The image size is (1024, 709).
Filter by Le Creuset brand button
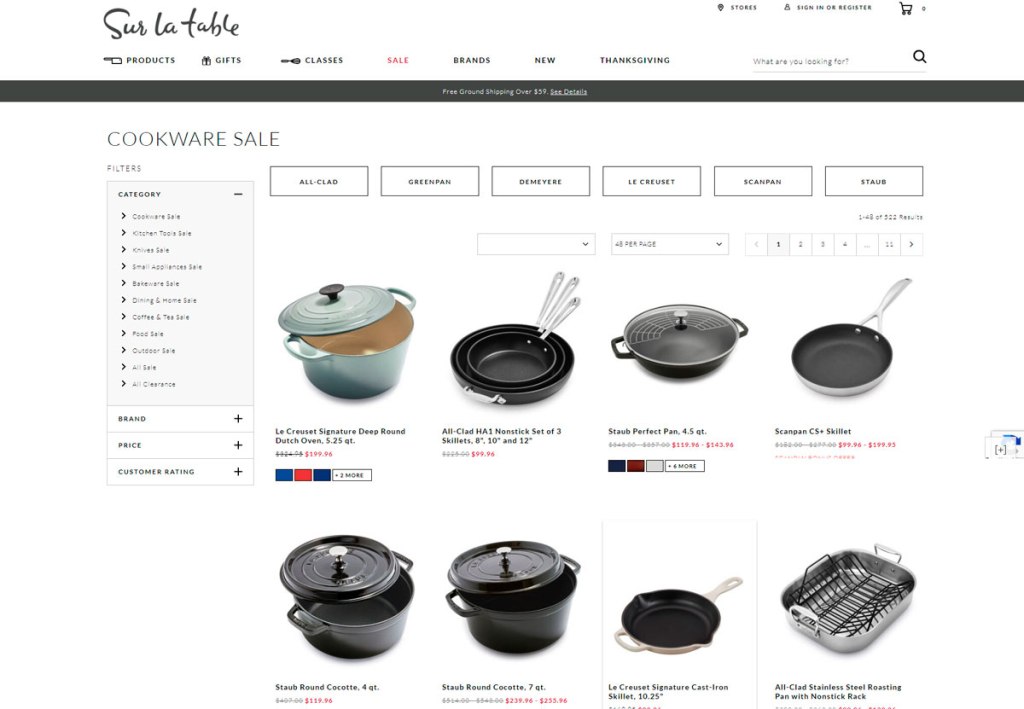(651, 181)
